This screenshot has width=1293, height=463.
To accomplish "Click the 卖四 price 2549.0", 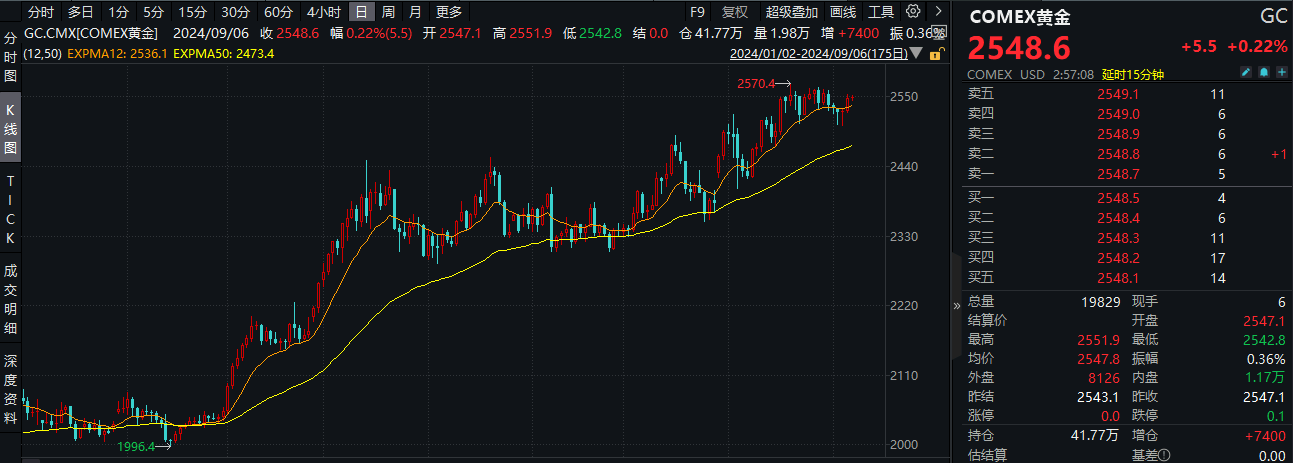I will pyautogui.click(x=1118, y=114).
